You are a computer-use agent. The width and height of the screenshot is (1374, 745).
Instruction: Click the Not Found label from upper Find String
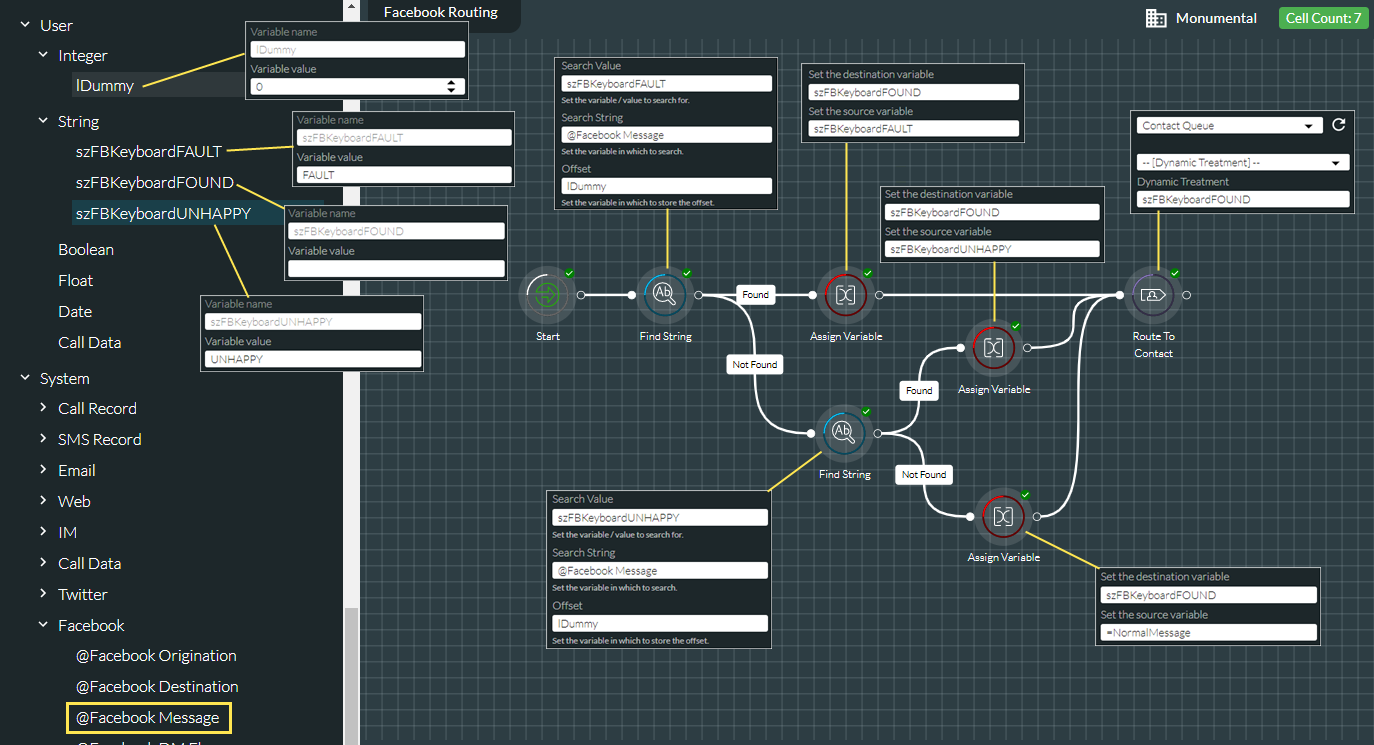point(755,365)
